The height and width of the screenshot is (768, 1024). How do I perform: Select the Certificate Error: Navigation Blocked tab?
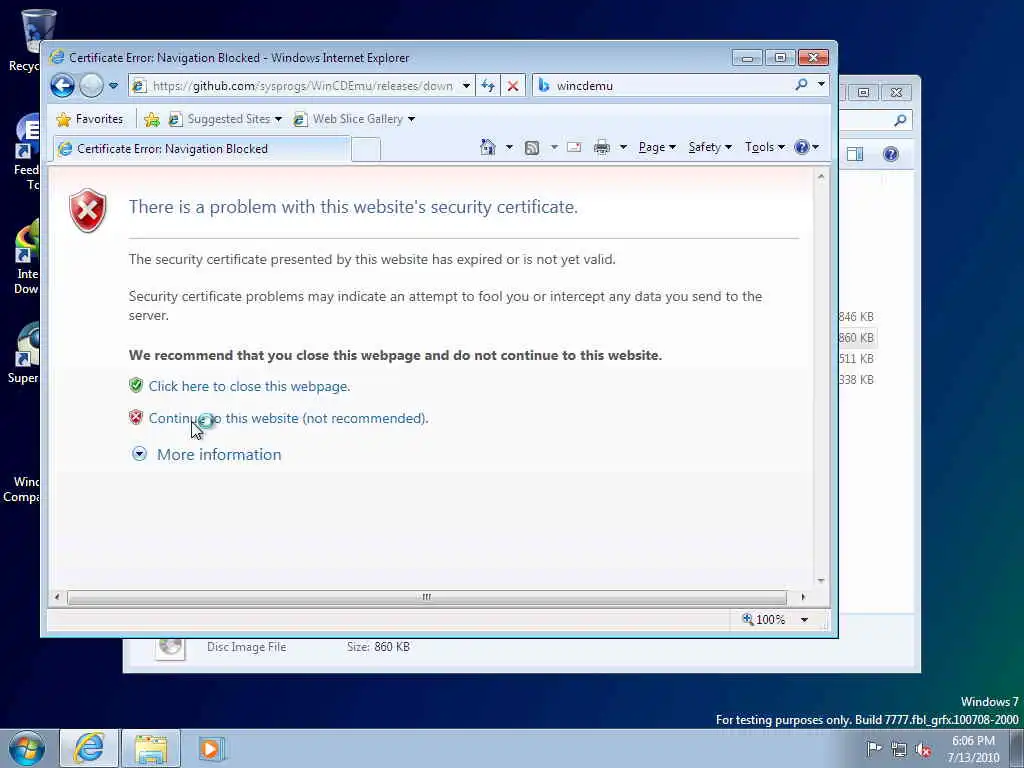click(x=202, y=149)
